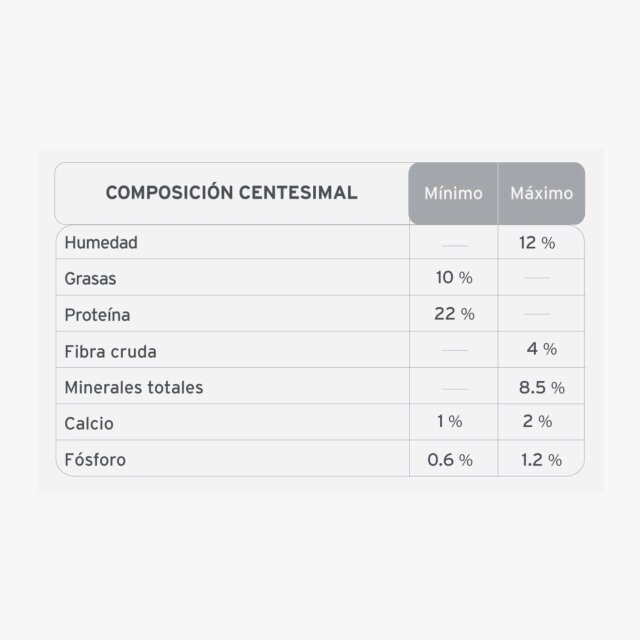The image size is (640, 640).
Task: Click the Humedad row label
Action: (101, 243)
